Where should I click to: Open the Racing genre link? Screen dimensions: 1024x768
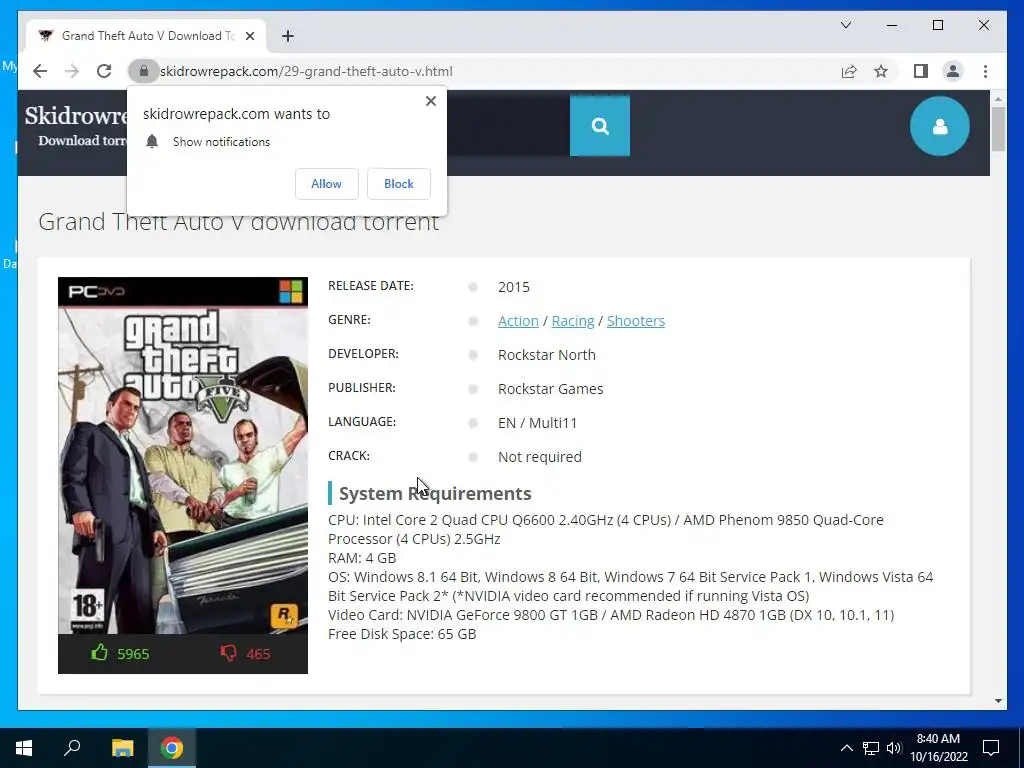[573, 321]
